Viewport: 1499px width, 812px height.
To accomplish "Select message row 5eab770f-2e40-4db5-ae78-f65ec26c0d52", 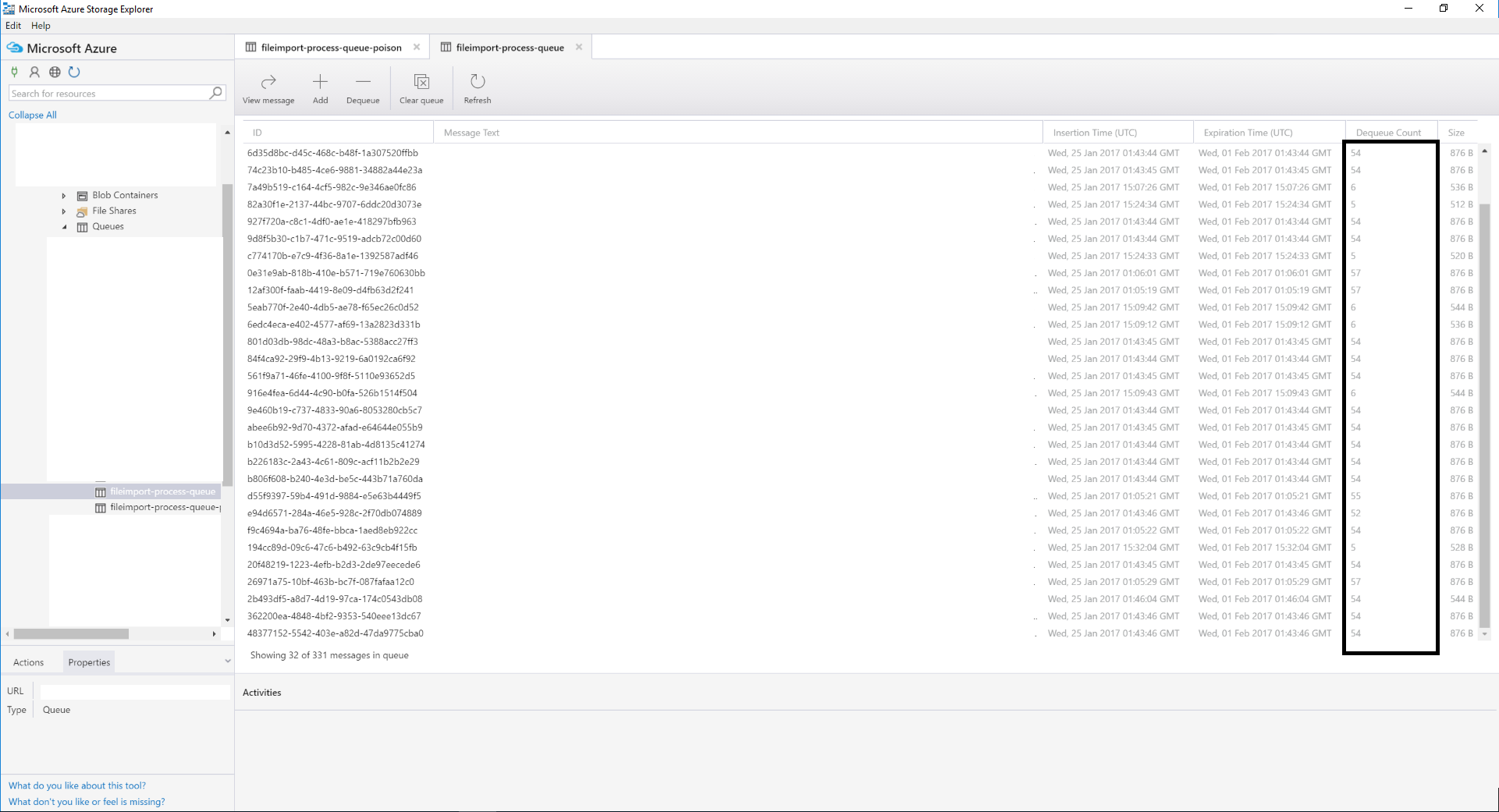I will pyautogui.click(x=860, y=307).
